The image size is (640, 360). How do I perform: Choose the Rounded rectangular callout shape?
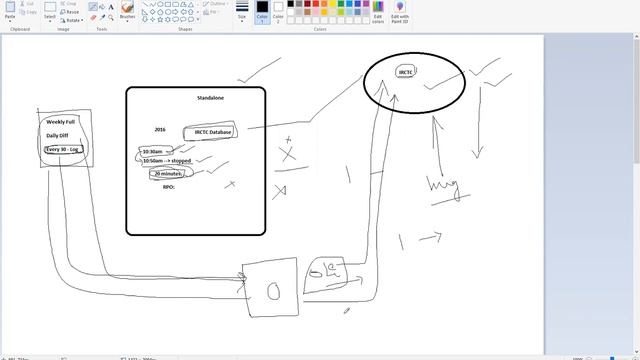(176, 19)
